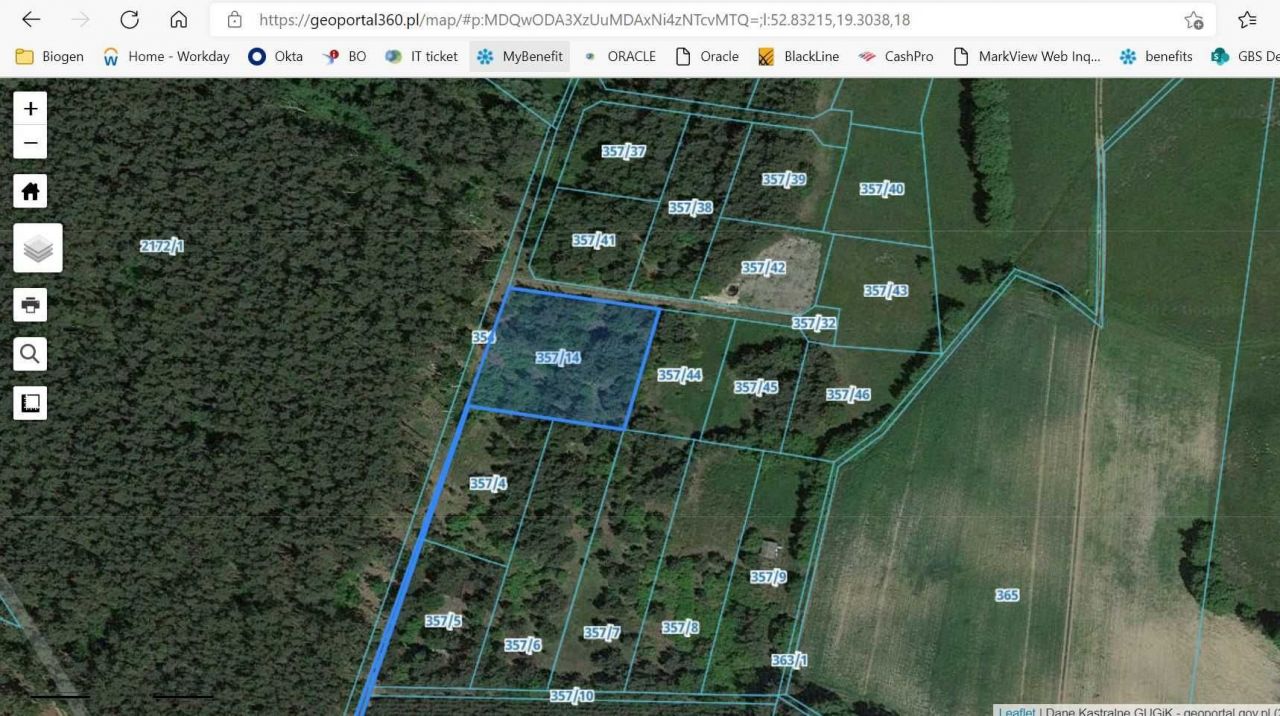Select parcel 357/43

tap(886, 290)
